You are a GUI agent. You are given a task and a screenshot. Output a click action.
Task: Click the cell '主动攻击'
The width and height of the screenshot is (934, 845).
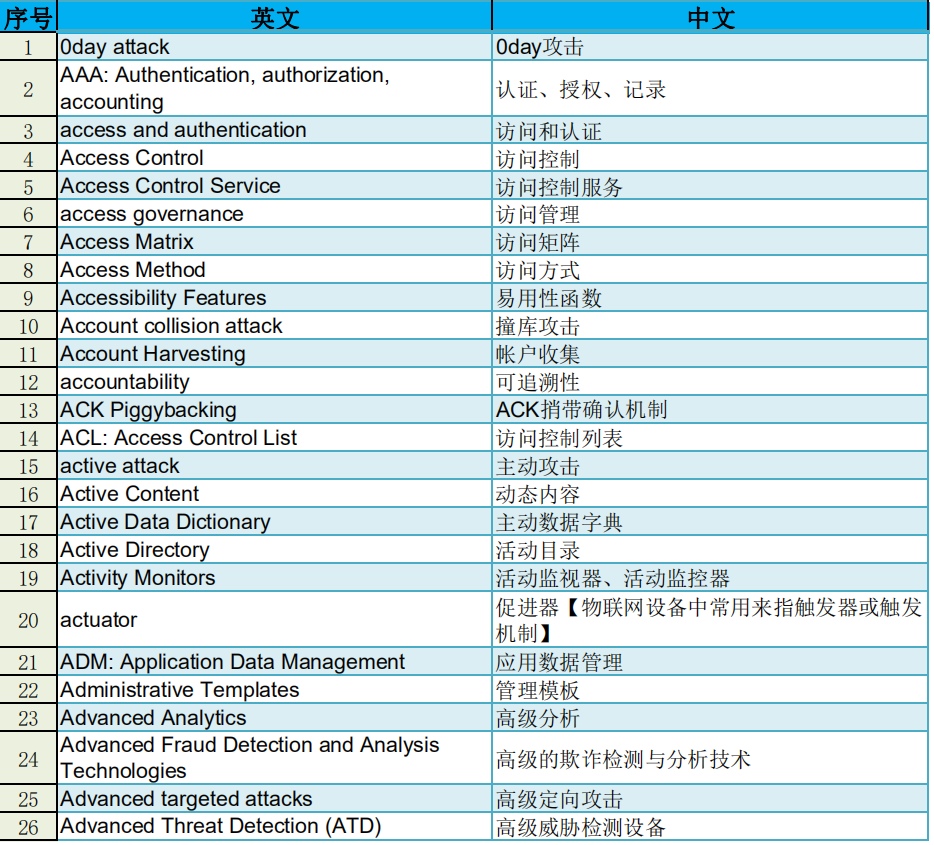click(x=710, y=466)
